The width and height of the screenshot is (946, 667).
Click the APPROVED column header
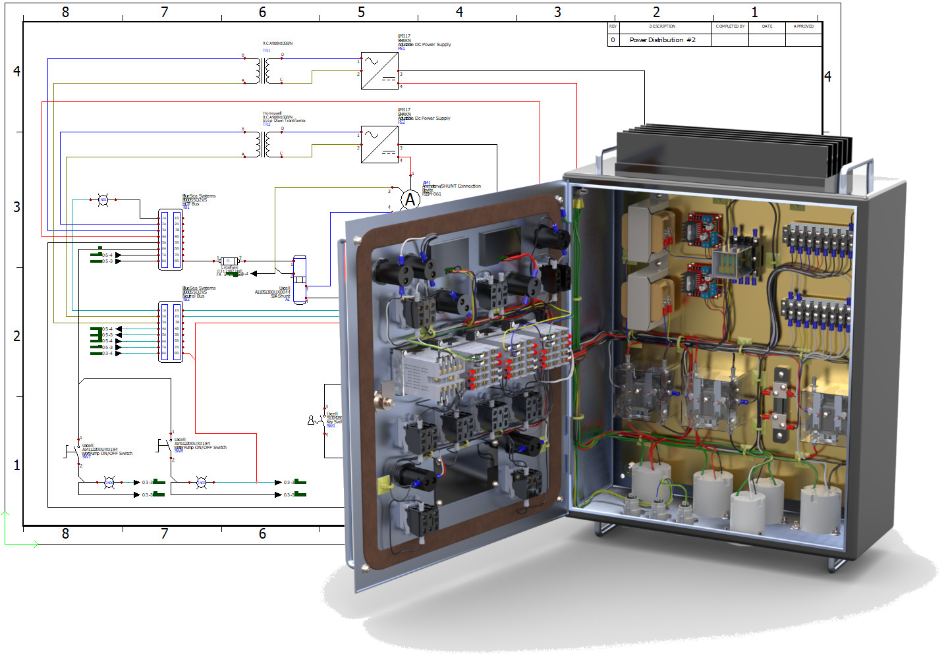pyautogui.click(x=804, y=27)
